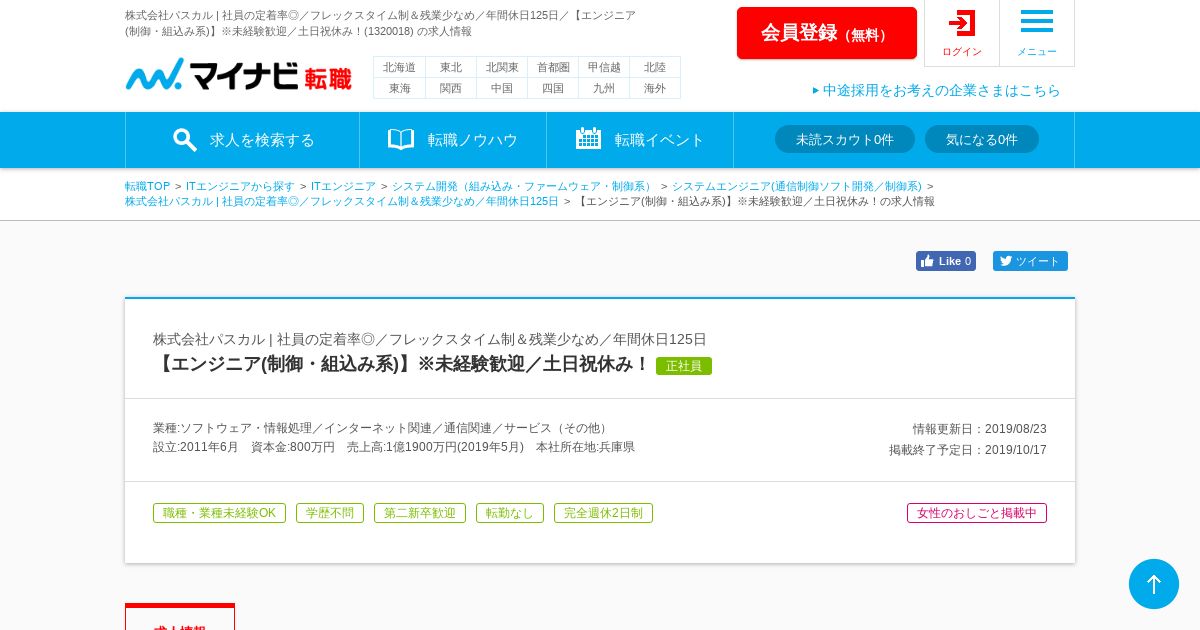Click the calendar 転職イベント icon
The width and height of the screenshot is (1200, 630).
coord(588,139)
